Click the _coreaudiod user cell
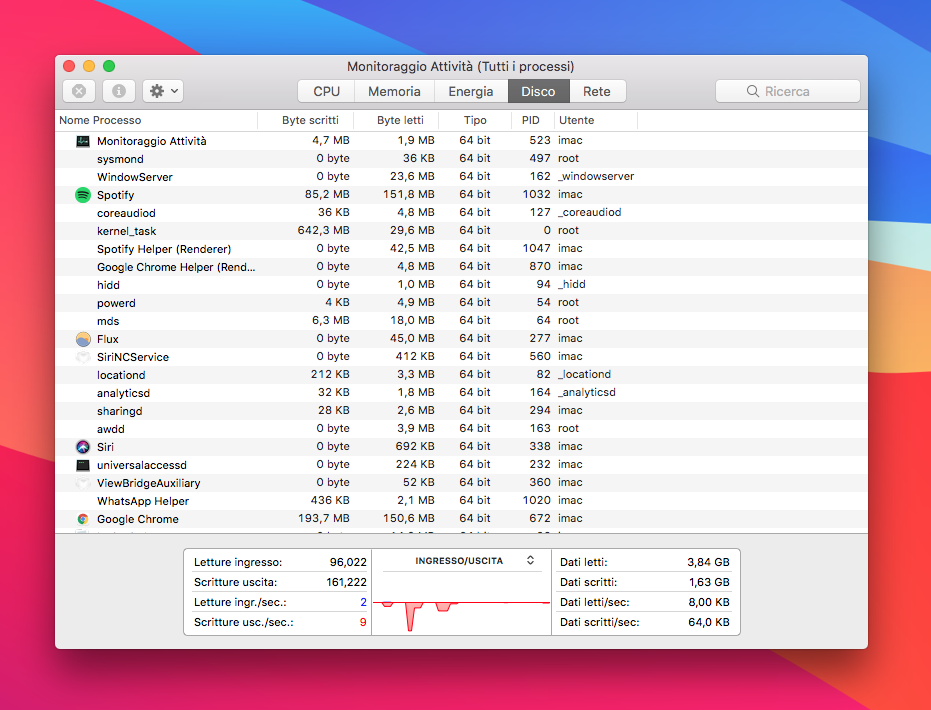 (590, 213)
